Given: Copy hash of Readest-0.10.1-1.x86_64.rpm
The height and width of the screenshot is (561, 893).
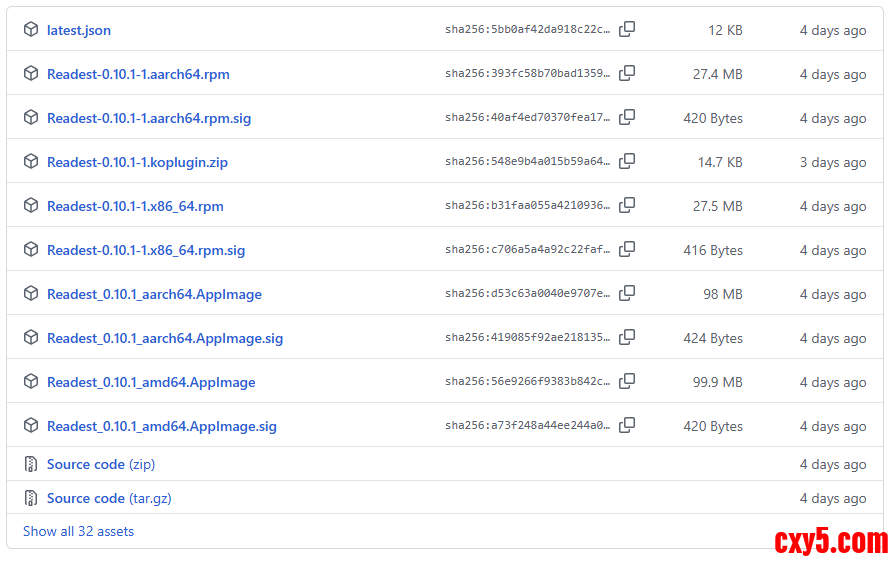Looking at the screenshot, I should point(627,206).
